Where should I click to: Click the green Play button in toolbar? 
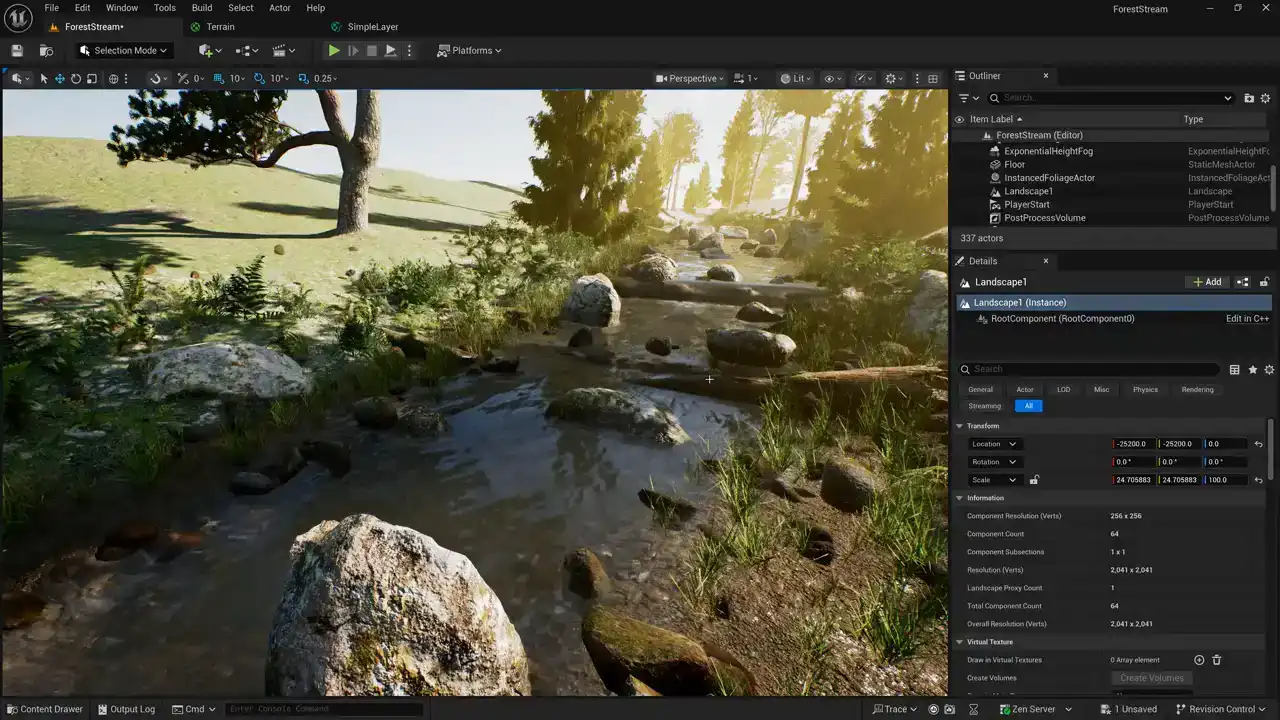coord(334,50)
